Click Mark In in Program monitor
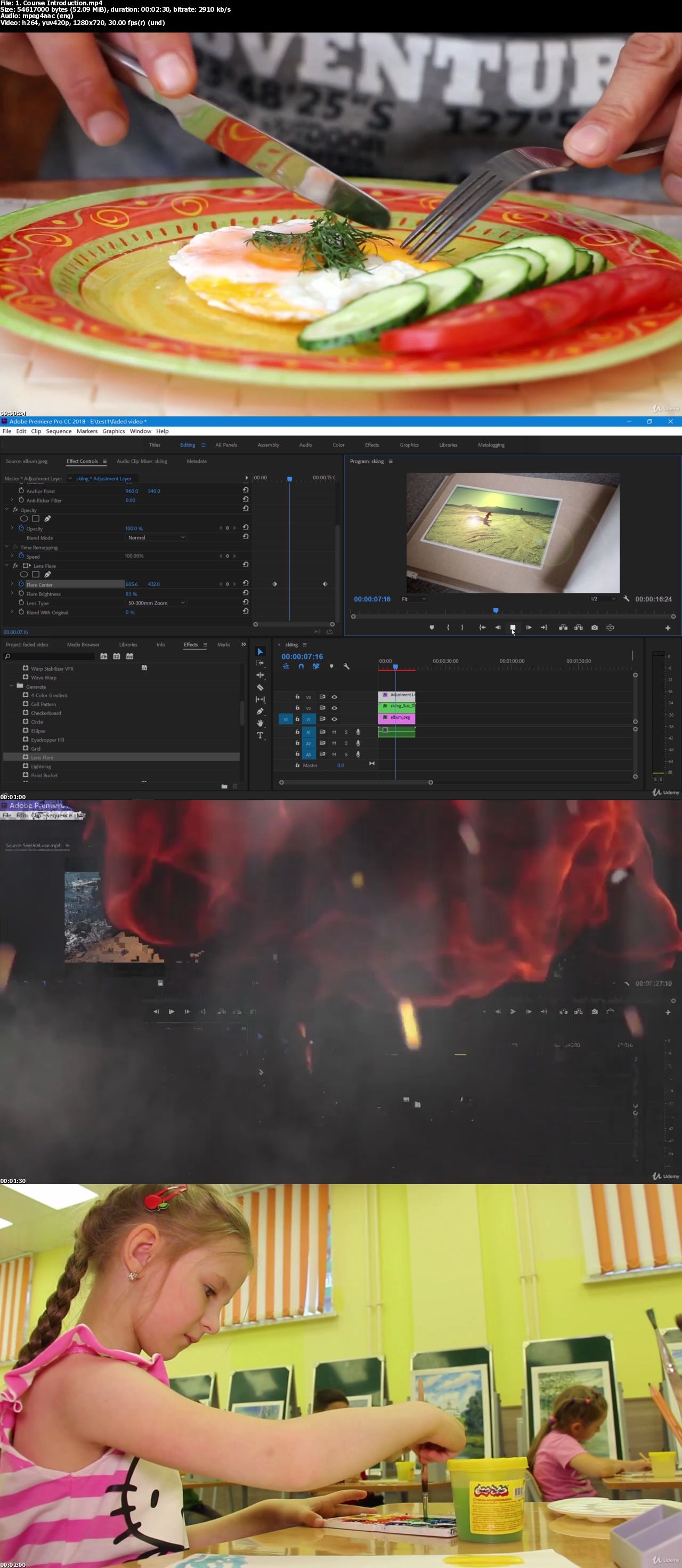682x1568 pixels. (x=448, y=628)
